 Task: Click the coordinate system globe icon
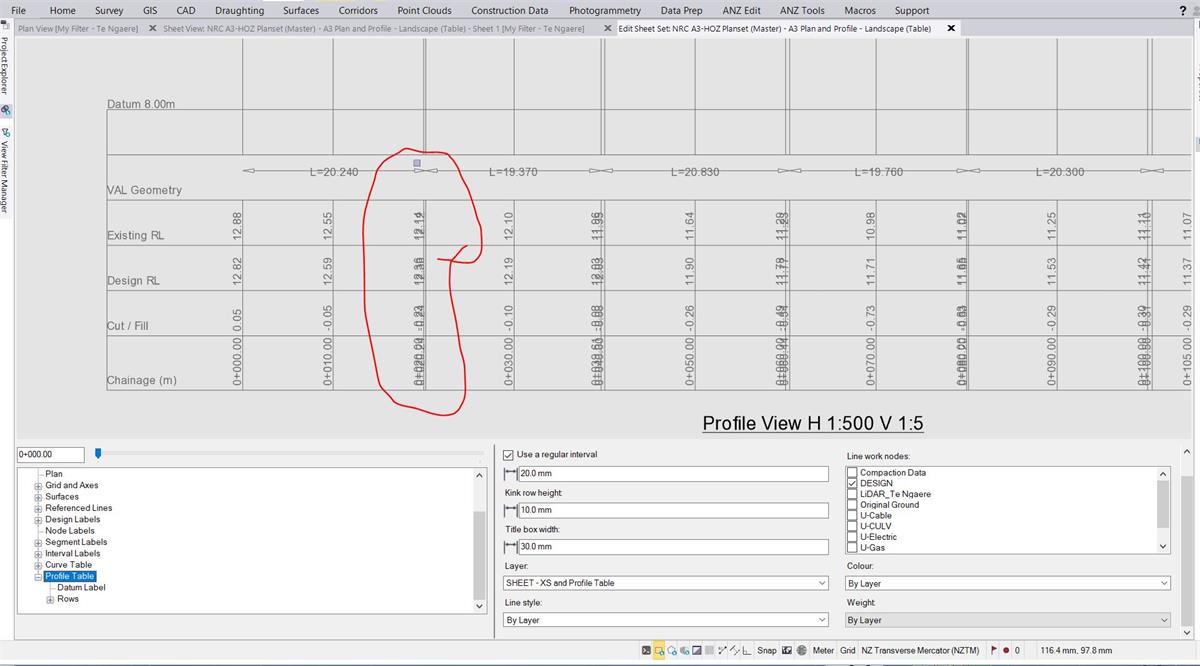pos(801,650)
